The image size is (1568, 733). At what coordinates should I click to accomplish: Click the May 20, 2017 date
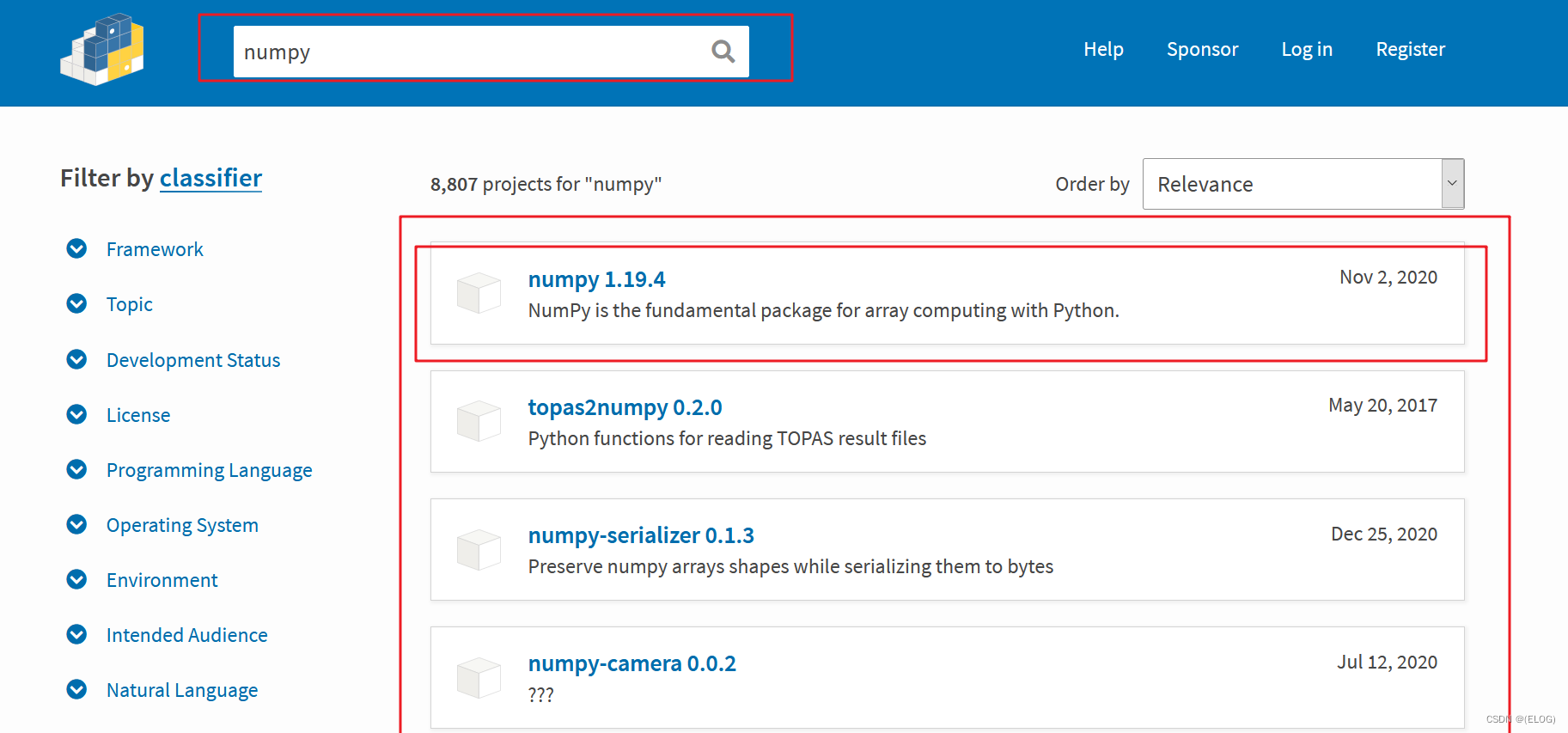(1382, 405)
